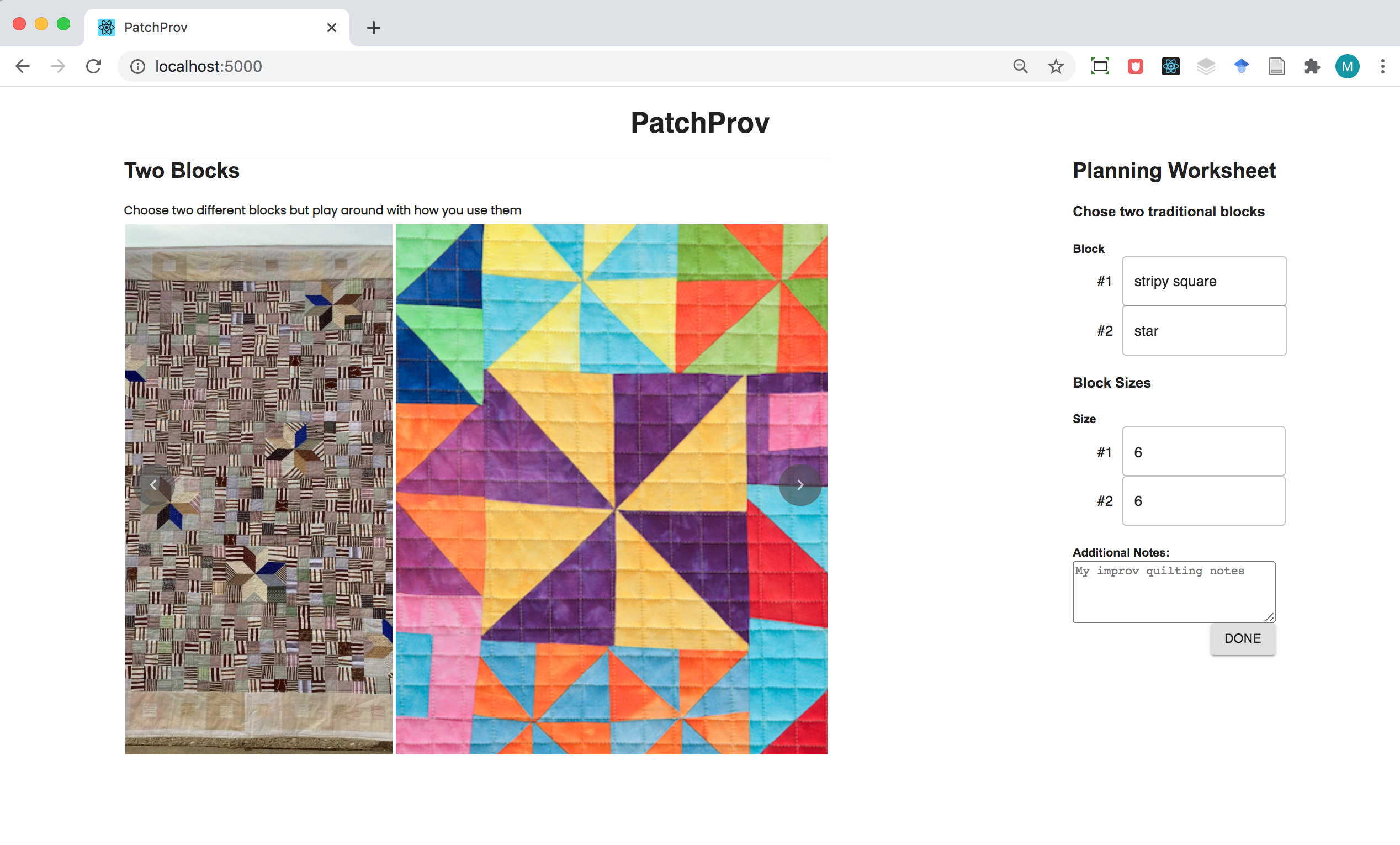Click the browser forward arrow
Image resolution: width=1400 pixels, height=845 pixels.
pos(58,66)
